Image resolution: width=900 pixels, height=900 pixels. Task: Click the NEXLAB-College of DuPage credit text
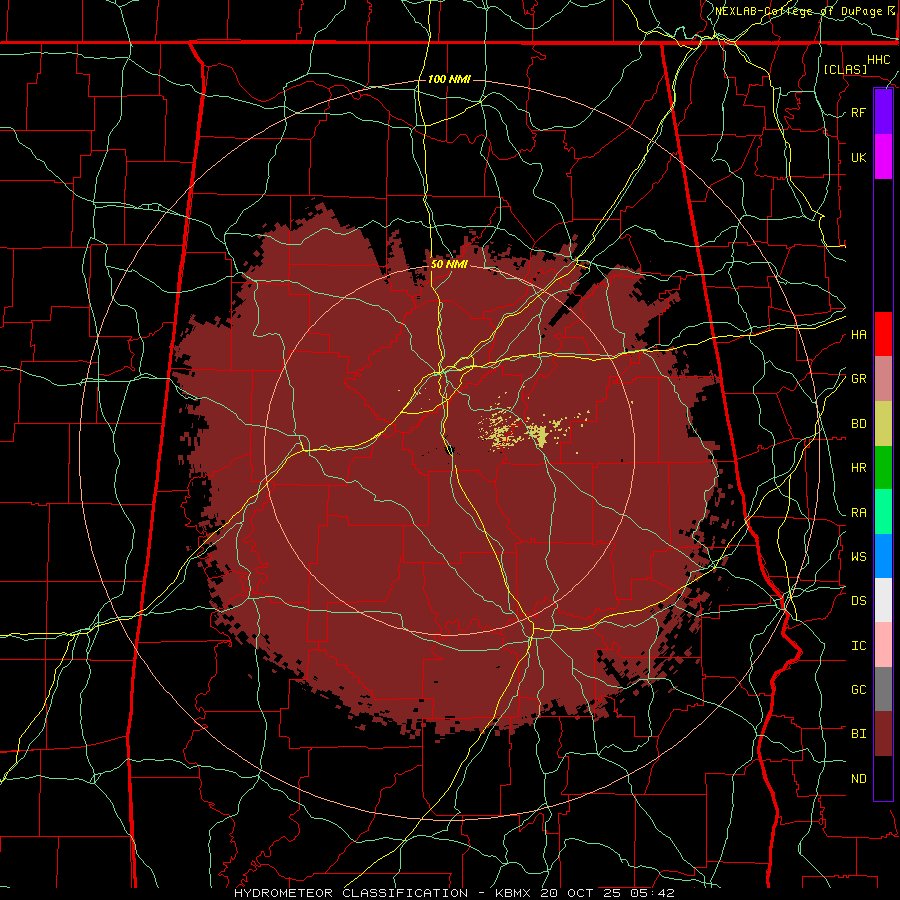pos(798,11)
